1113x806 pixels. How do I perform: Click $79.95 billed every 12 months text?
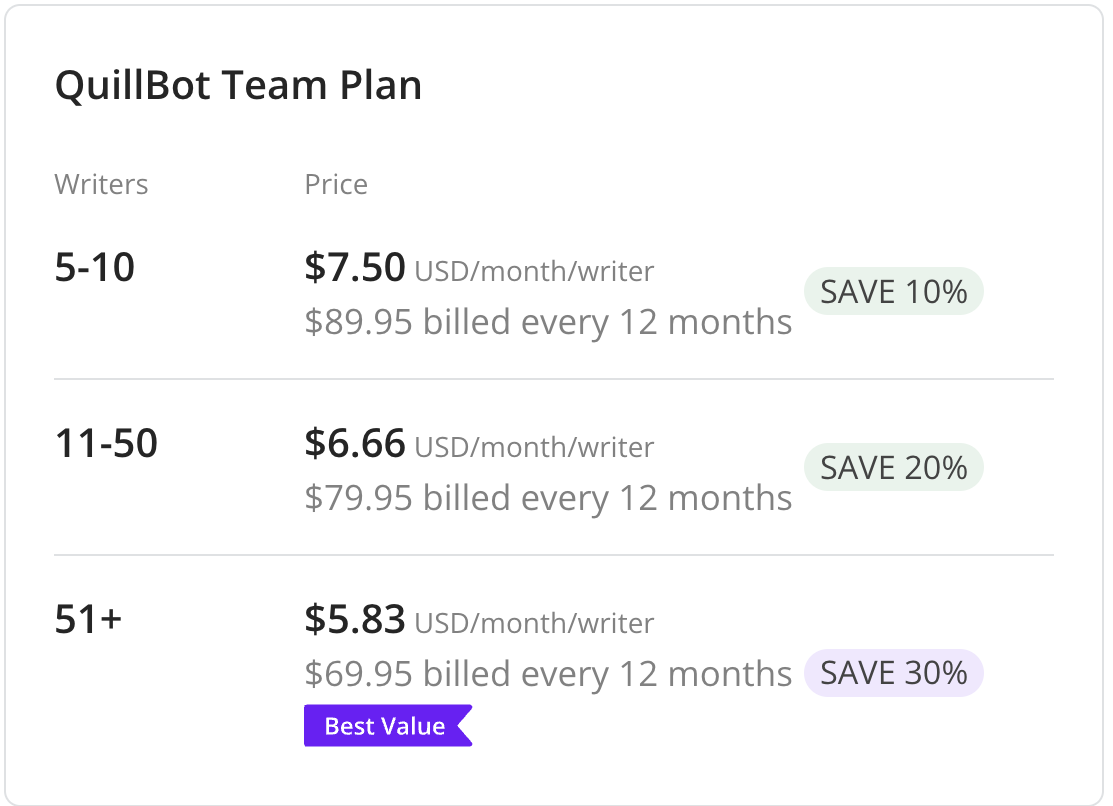548,498
